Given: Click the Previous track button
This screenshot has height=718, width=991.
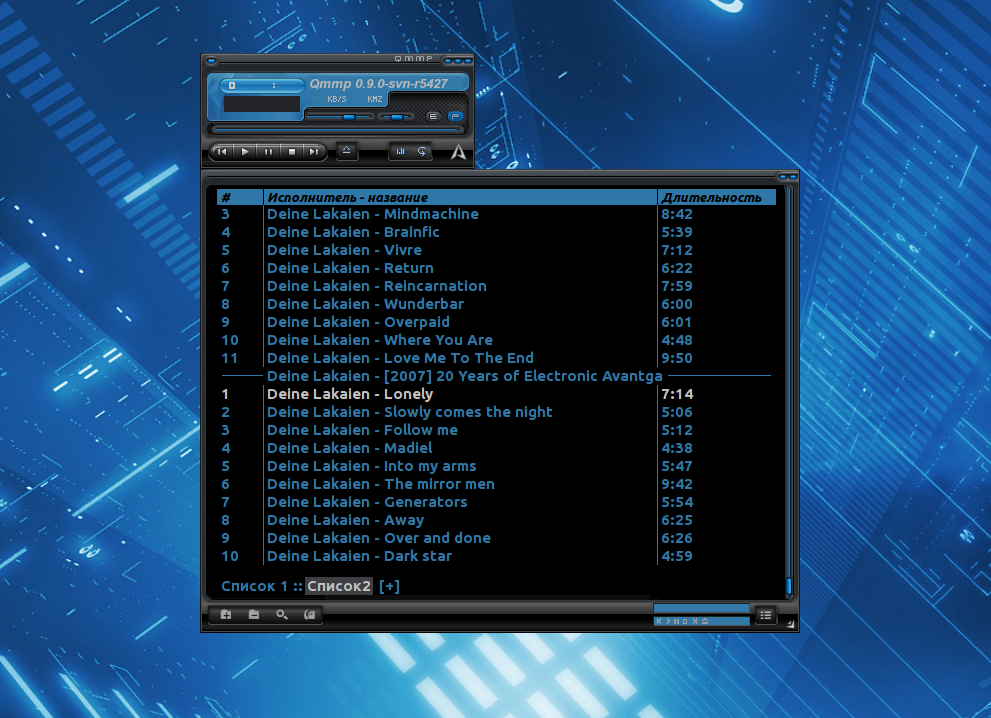Looking at the screenshot, I should click(222, 152).
